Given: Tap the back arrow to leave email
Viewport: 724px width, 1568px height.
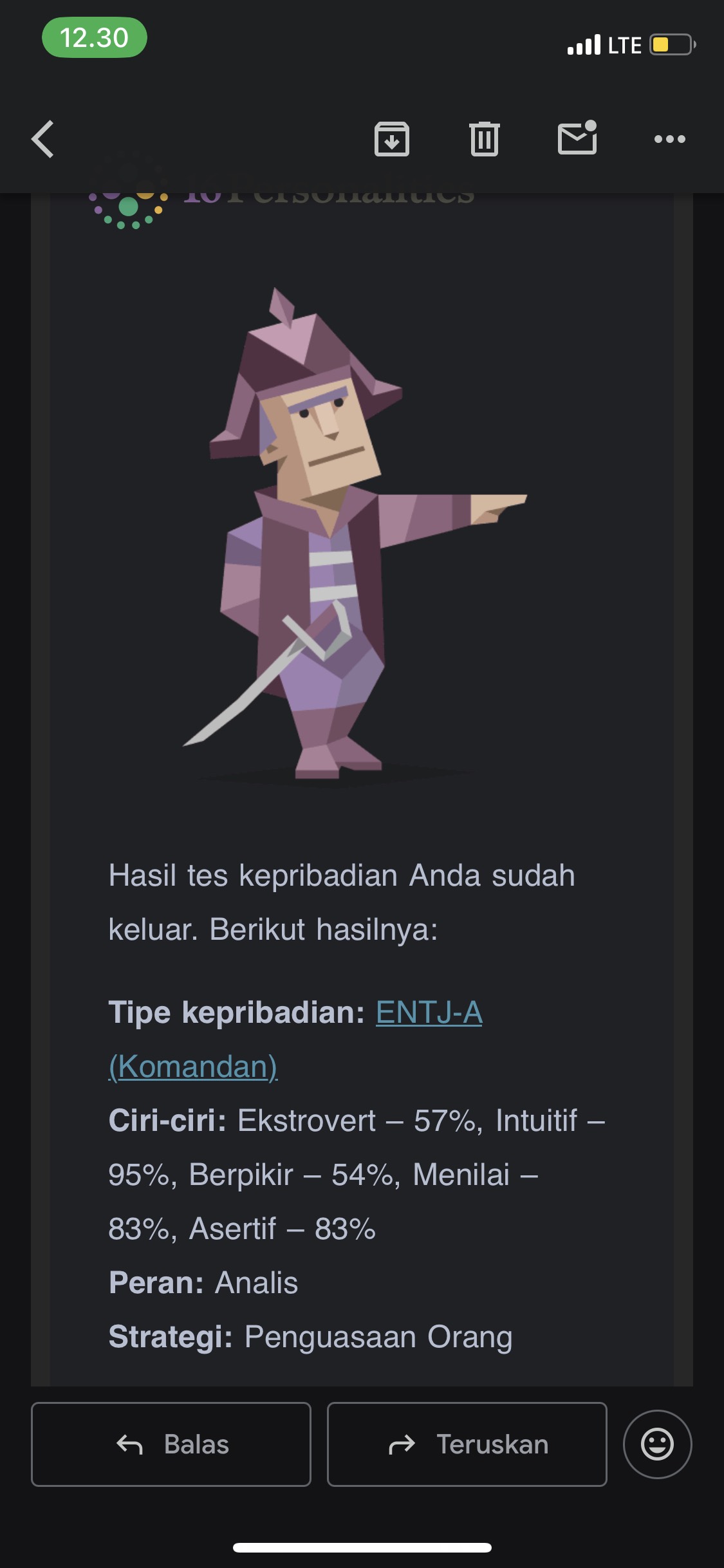Looking at the screenshot, I should [x=42, y=139].
